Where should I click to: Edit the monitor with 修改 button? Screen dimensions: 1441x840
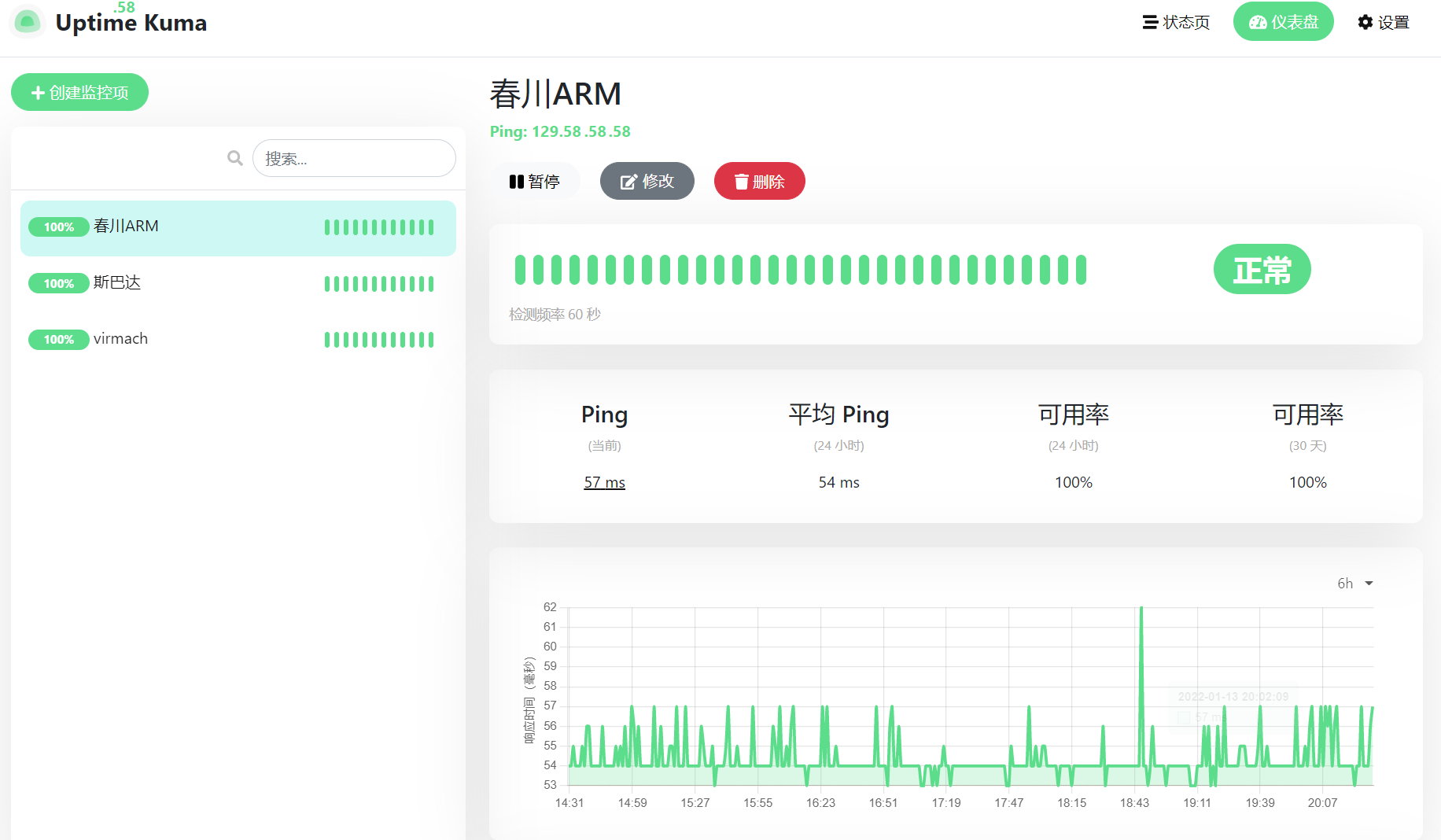(647, 181)
